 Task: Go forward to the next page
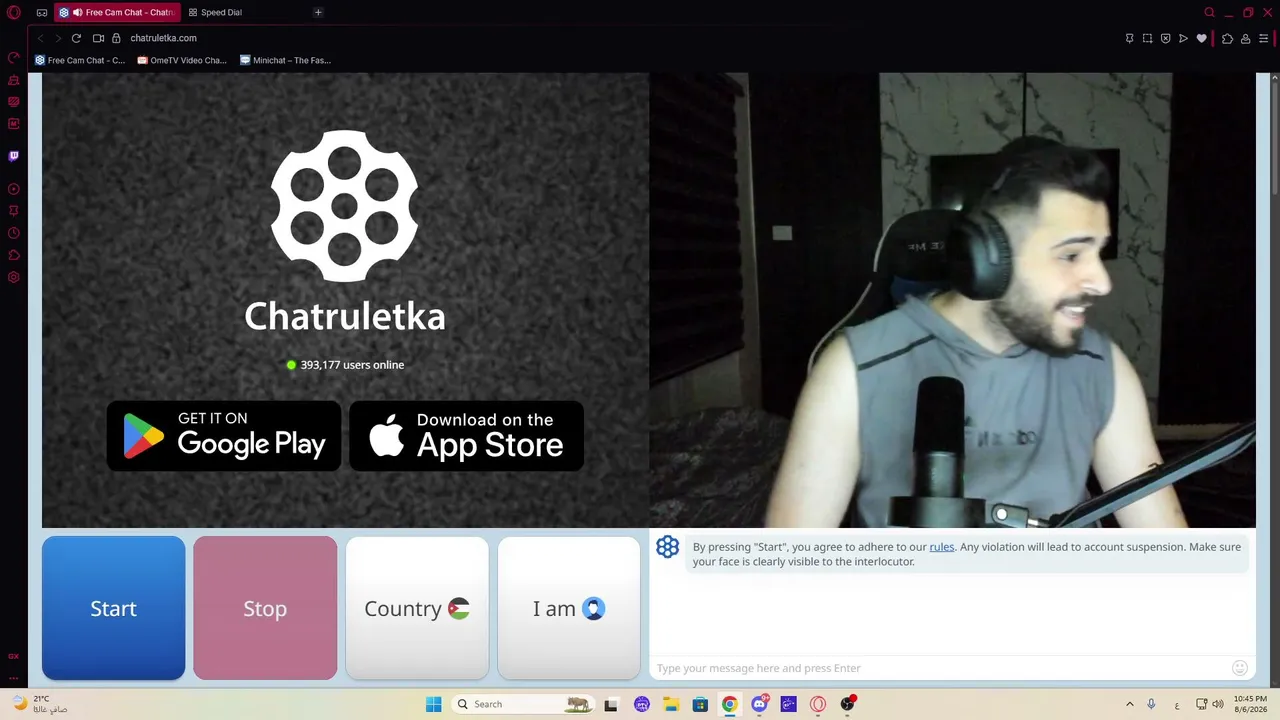(58, 38)
